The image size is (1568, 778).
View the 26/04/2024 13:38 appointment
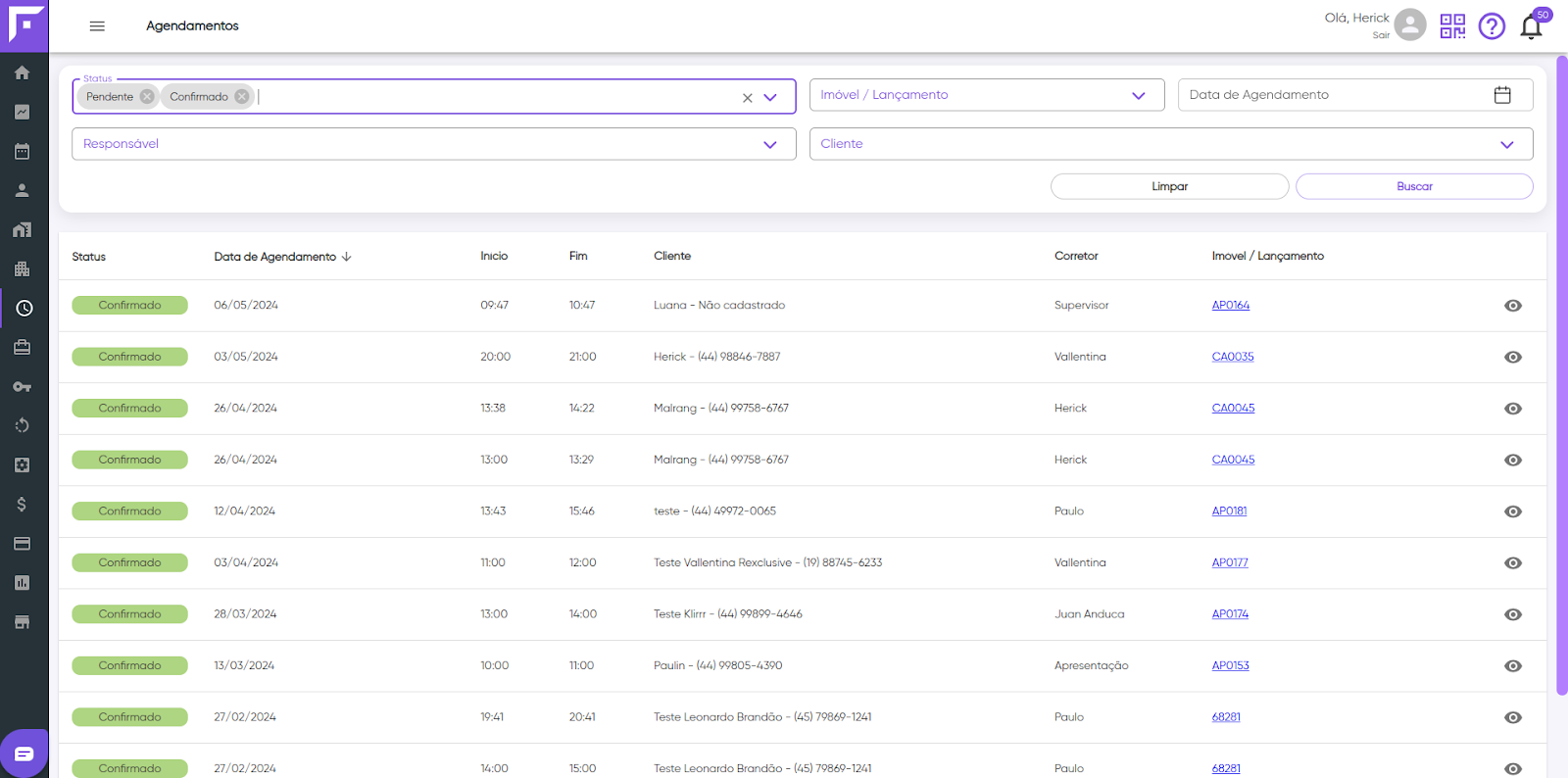[1513, 409]
